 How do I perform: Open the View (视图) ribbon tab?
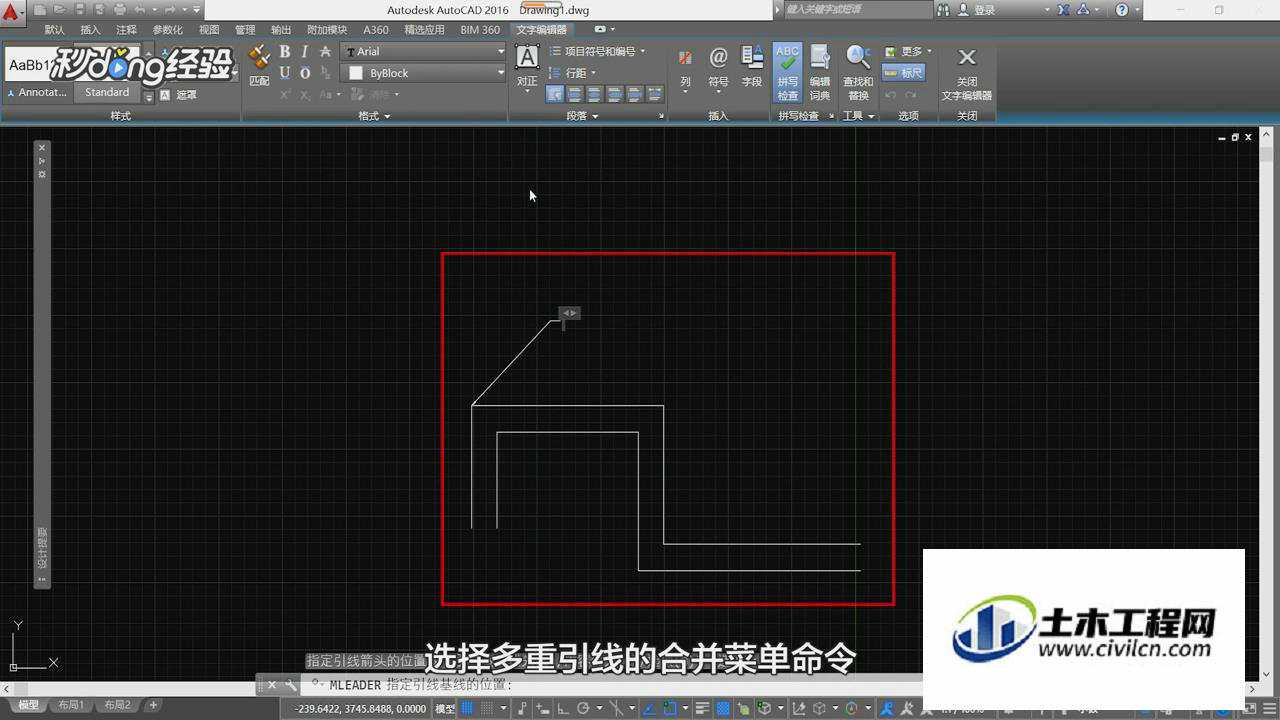pos(209,30)
